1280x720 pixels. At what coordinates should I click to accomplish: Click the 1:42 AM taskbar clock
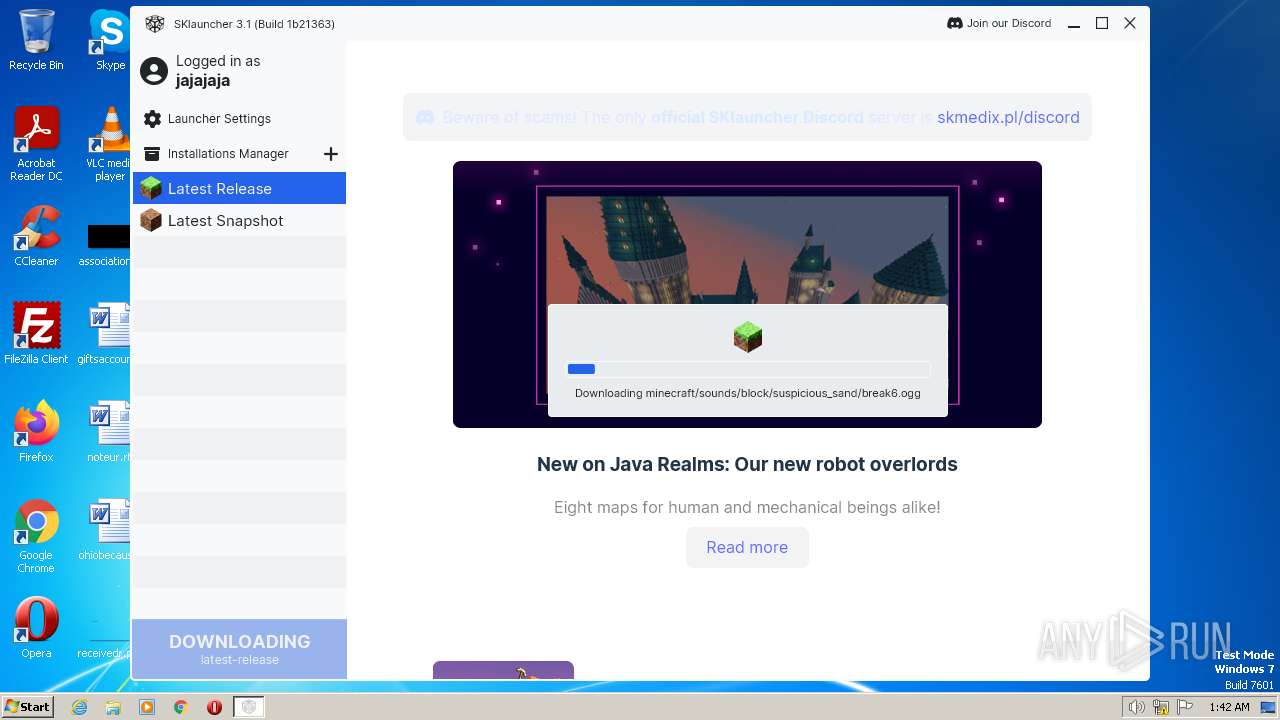coord(1229,707)
